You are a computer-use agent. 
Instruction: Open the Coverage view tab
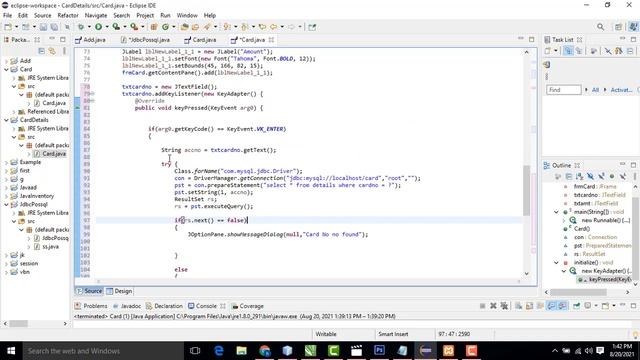[x=248, y=306]
